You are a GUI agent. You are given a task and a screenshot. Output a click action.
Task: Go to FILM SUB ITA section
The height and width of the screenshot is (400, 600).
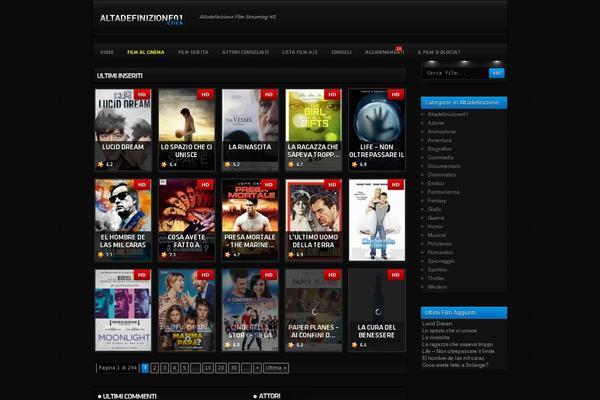tap(193, 52)
